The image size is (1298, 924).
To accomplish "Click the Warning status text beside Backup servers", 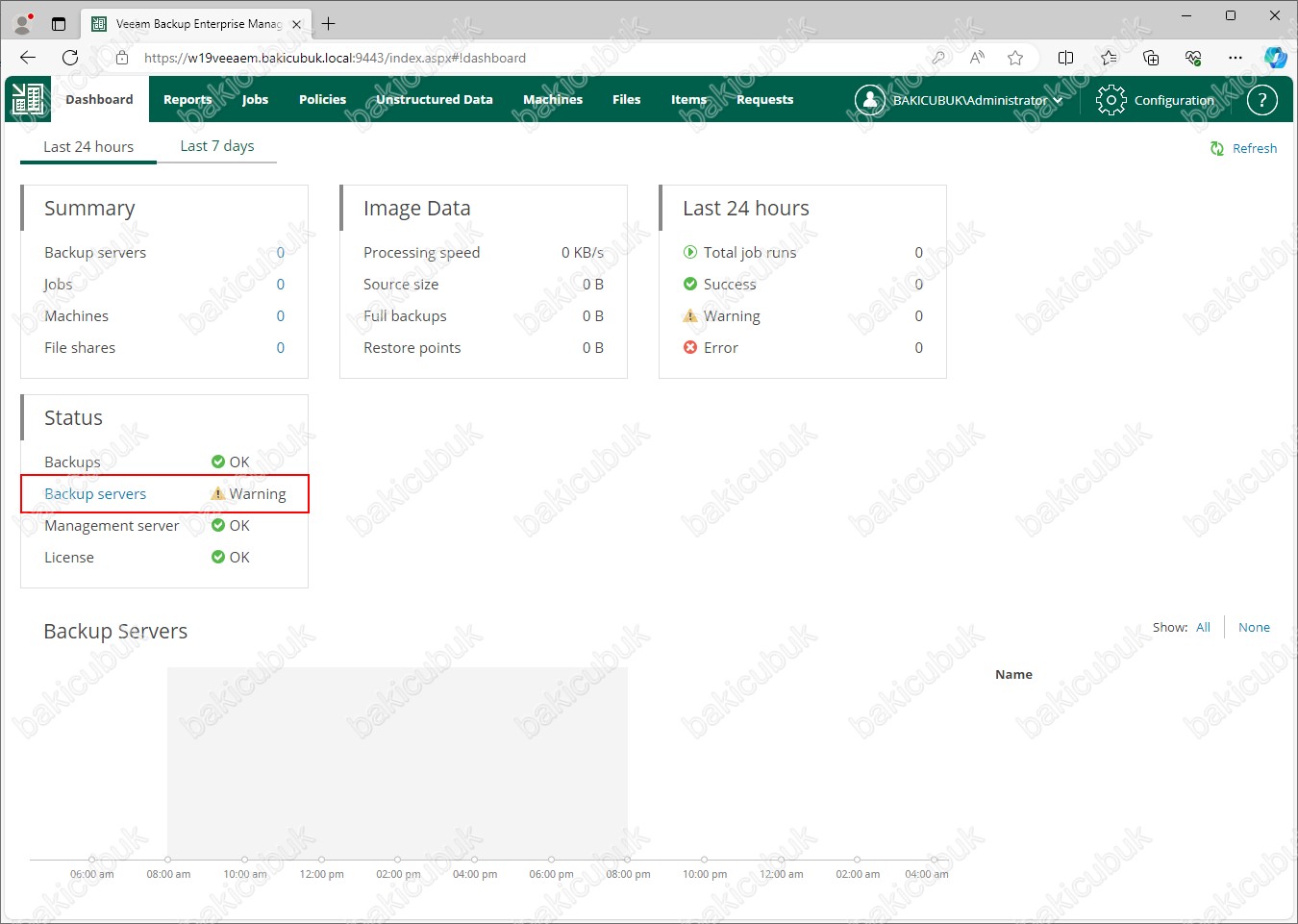I will pos(258,493).
